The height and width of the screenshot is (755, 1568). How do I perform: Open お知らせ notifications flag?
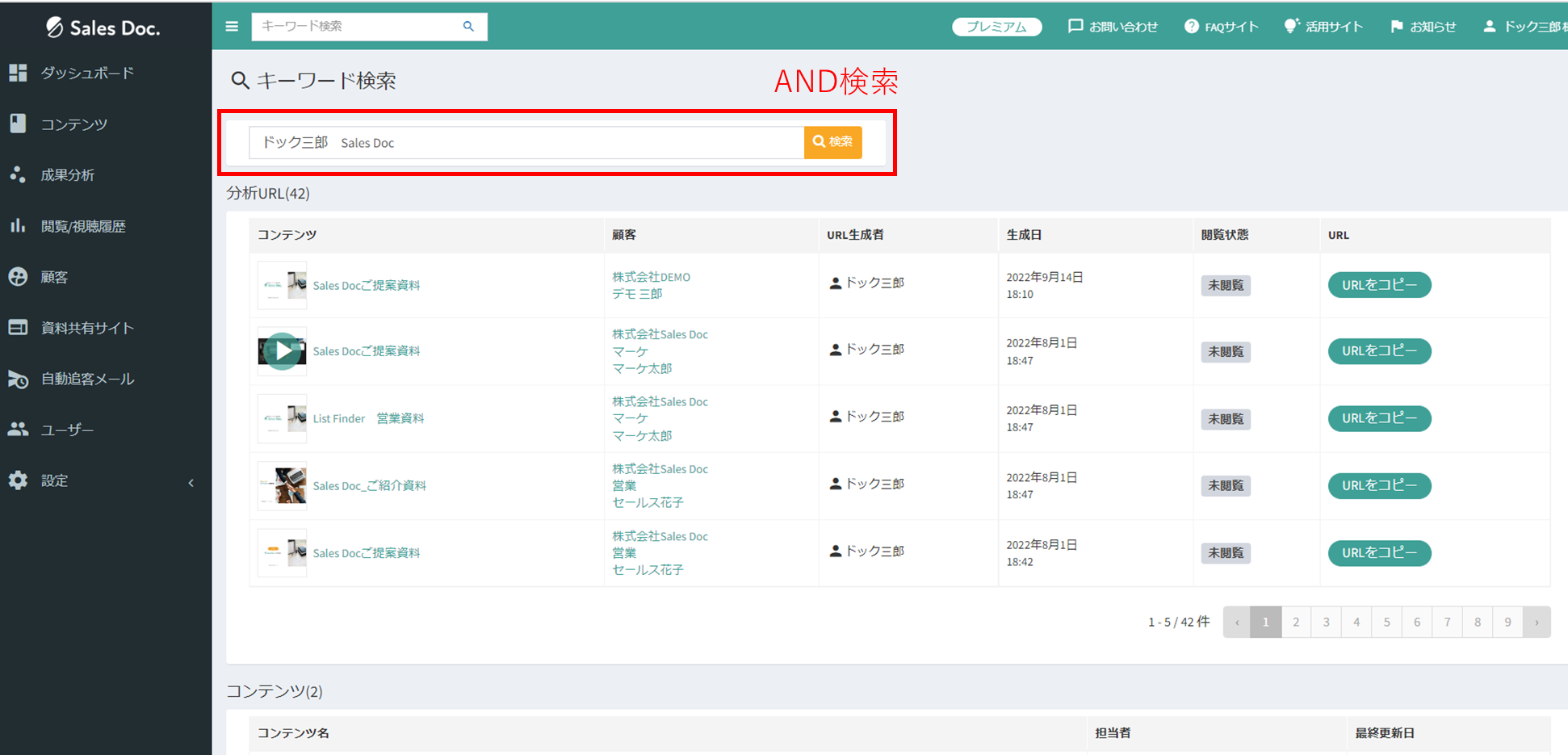click(x=1423, y=27)
